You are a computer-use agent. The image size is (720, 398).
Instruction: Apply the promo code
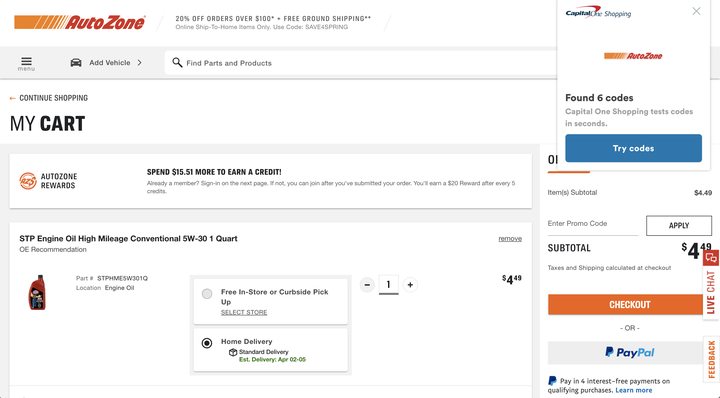(x=679, y=225)
